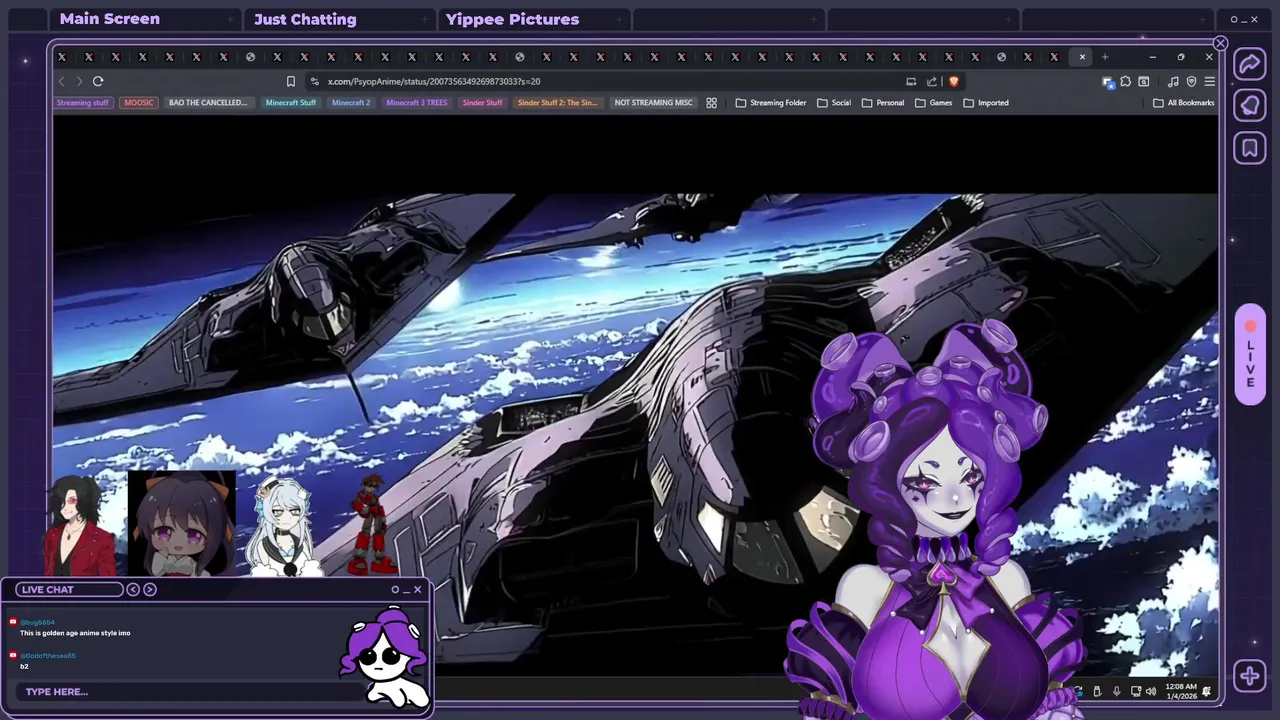This screenshot has height=720, width=1280.
Task: Expand the Imported bookmarks folder
Action: point(986,102)
